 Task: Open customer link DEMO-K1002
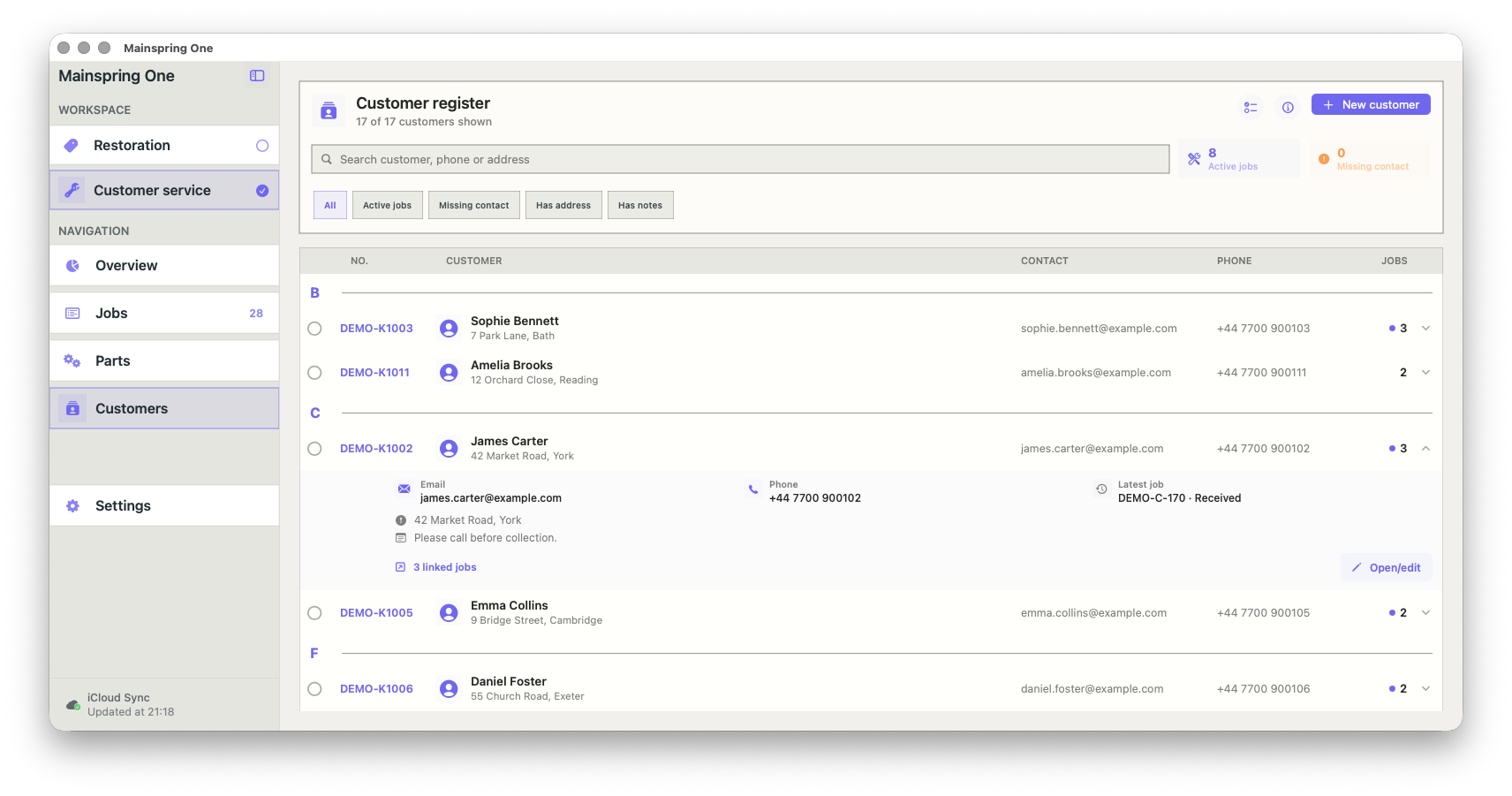tap(376, 449)
